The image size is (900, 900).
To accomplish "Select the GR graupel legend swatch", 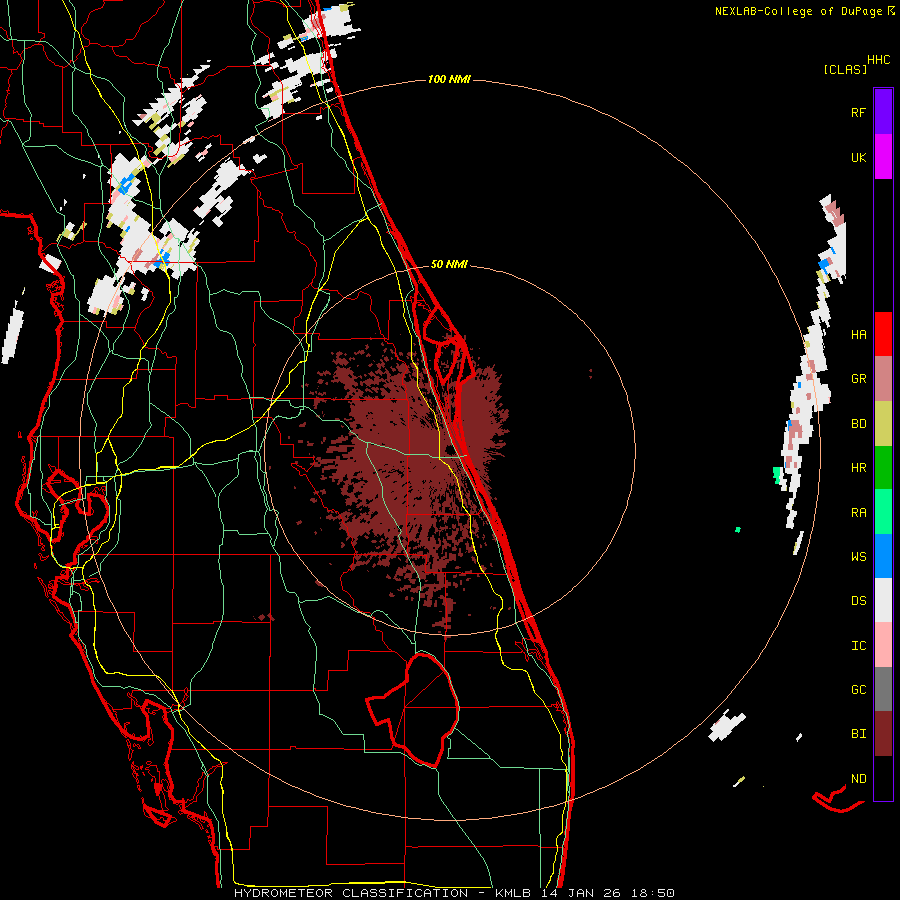I will point(883,378).
